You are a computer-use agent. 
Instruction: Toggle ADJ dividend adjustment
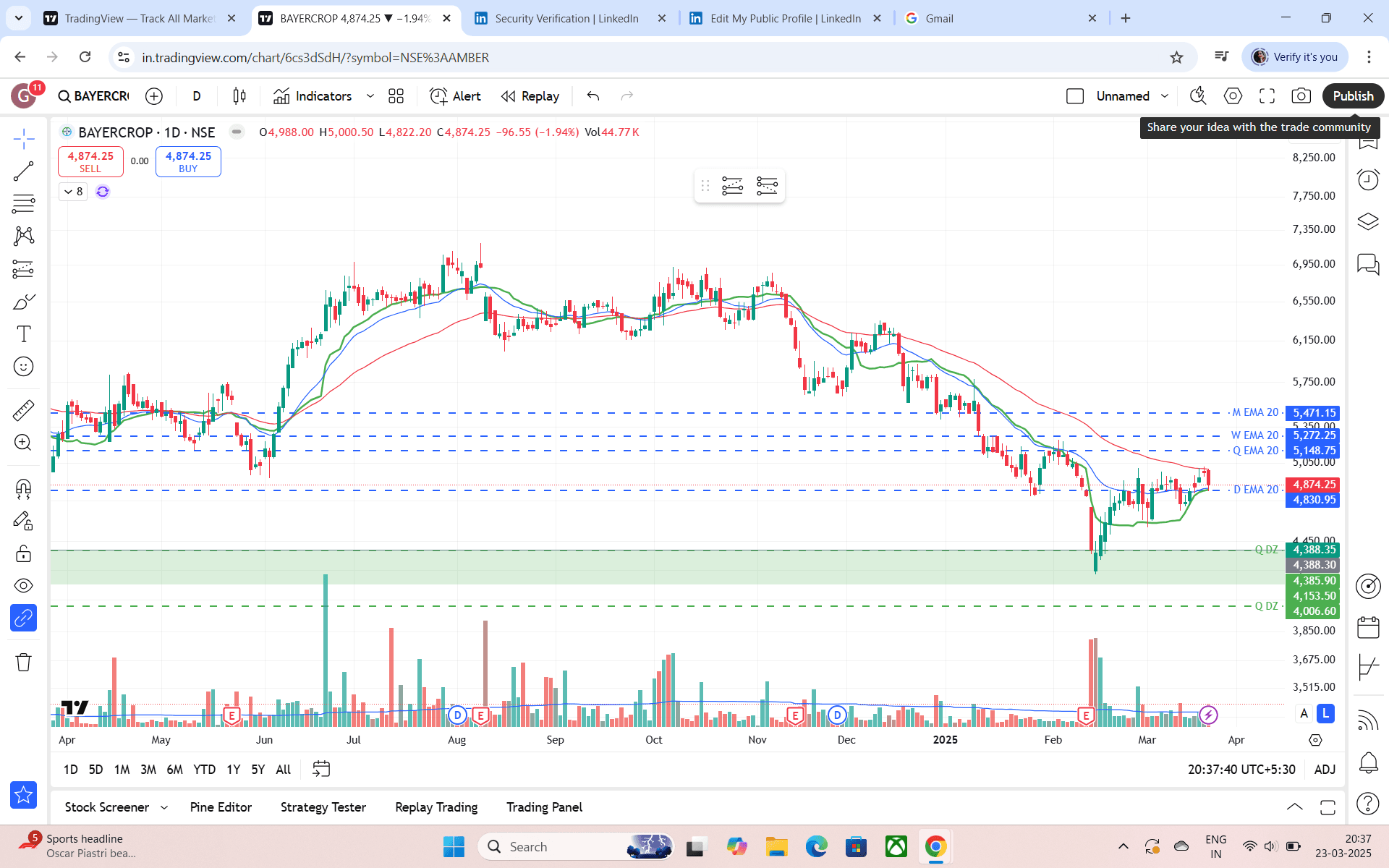click(x=1325, y=770)
